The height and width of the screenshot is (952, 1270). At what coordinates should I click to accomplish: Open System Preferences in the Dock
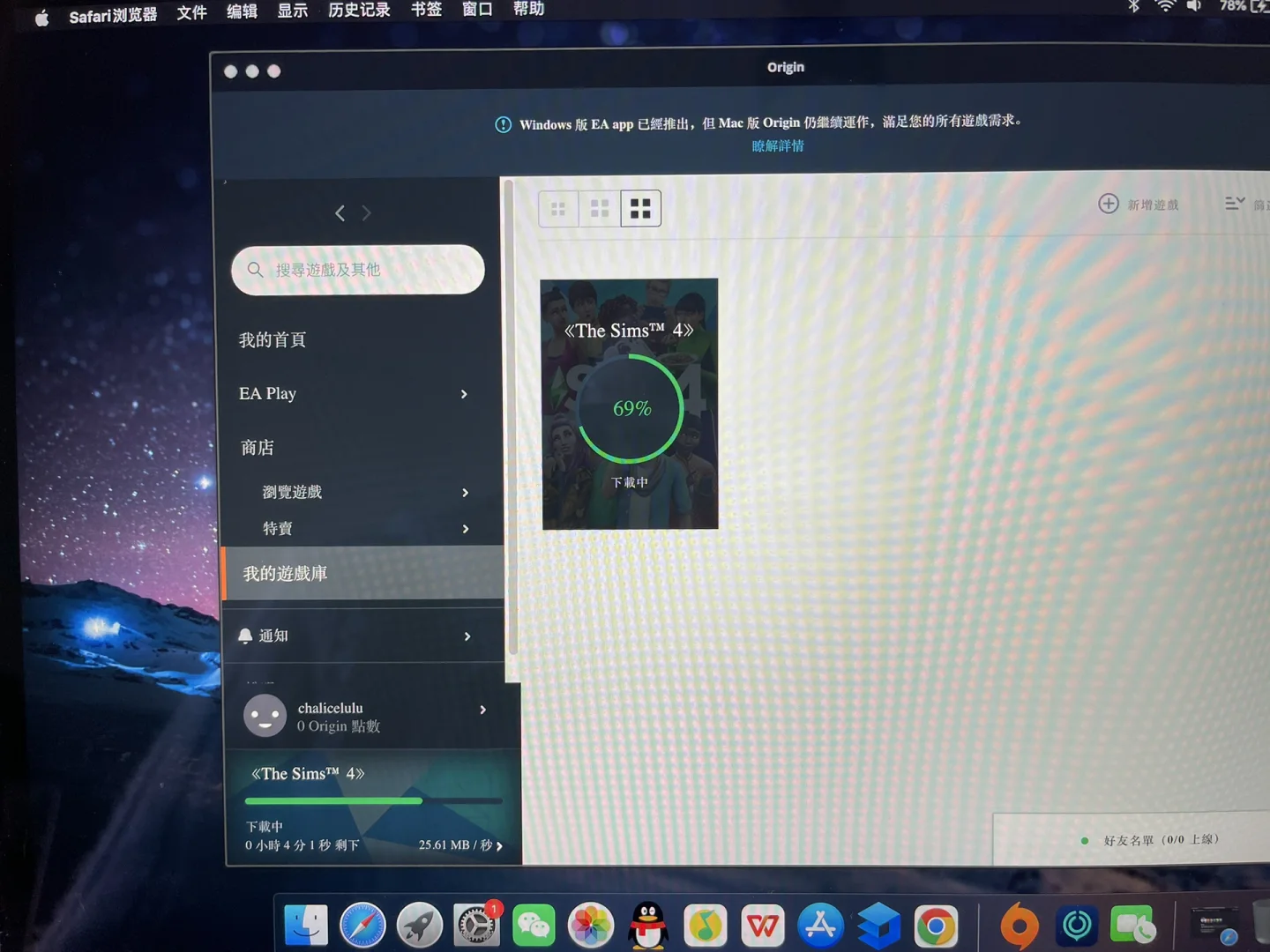(476, 926)
